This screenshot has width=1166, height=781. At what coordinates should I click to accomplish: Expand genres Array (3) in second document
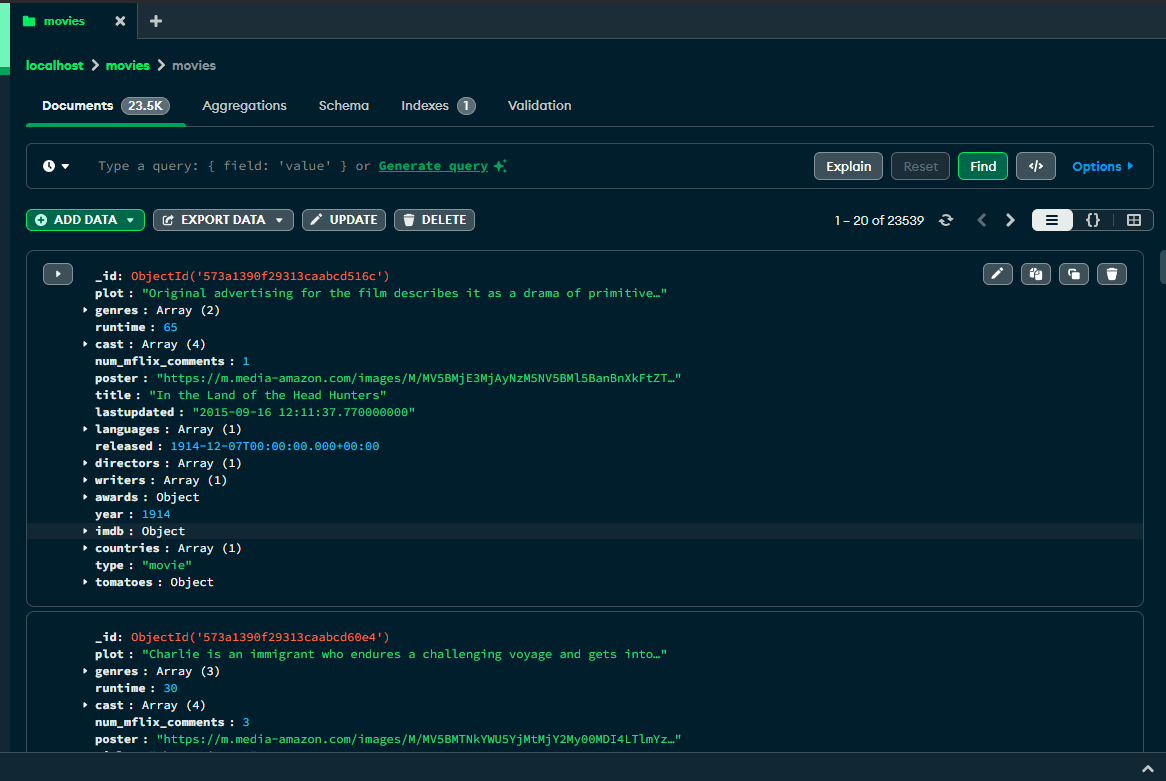(85, 671)
